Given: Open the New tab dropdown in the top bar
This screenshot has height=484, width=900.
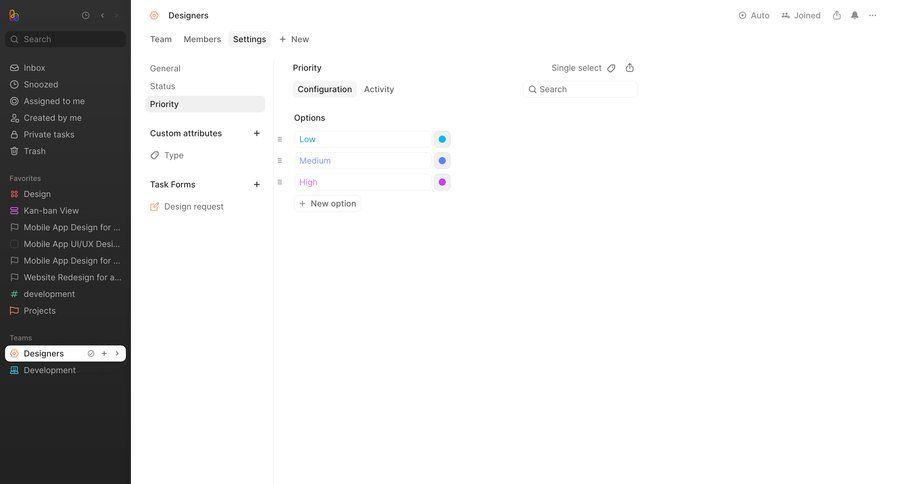Looking at the screenshot, I should 294,39.
